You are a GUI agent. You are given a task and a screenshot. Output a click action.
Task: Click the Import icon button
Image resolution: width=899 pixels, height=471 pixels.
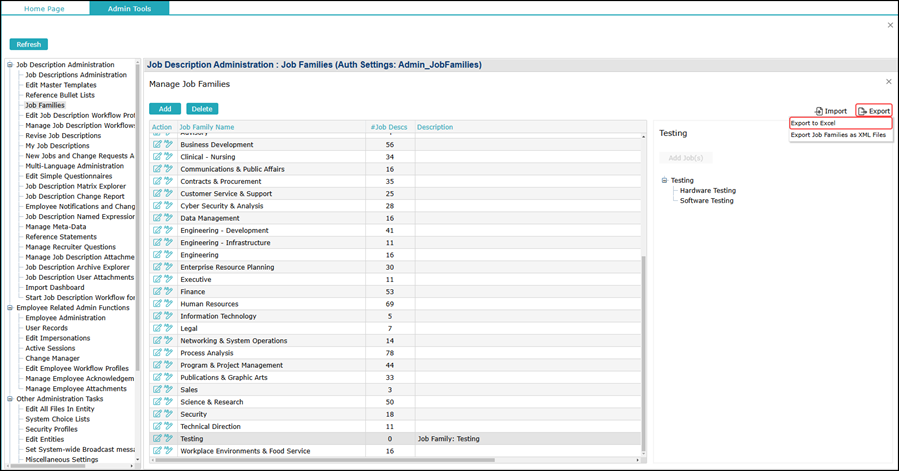click(831, 111)
